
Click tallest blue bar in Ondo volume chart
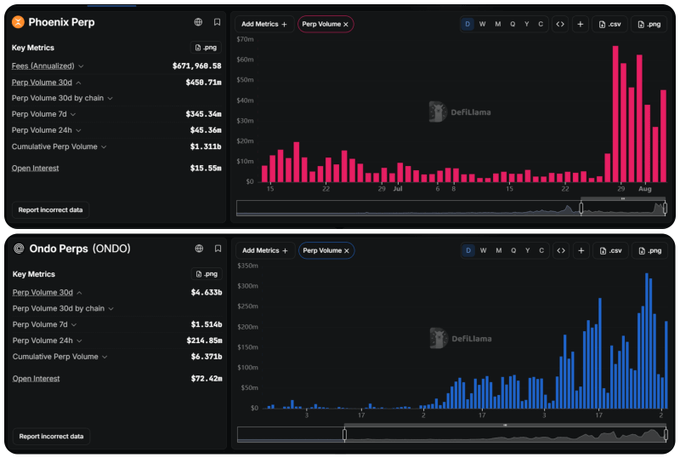click(647, 341)
